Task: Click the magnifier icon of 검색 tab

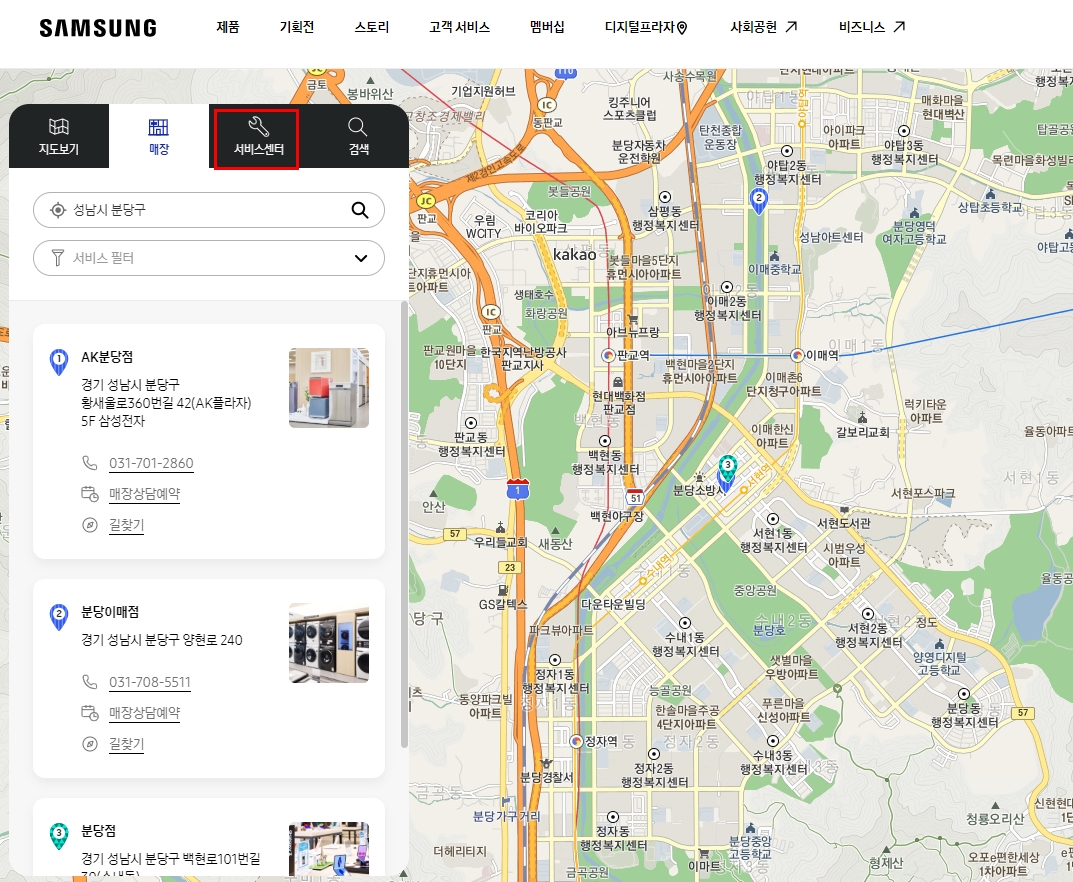Action: (358, 127)
